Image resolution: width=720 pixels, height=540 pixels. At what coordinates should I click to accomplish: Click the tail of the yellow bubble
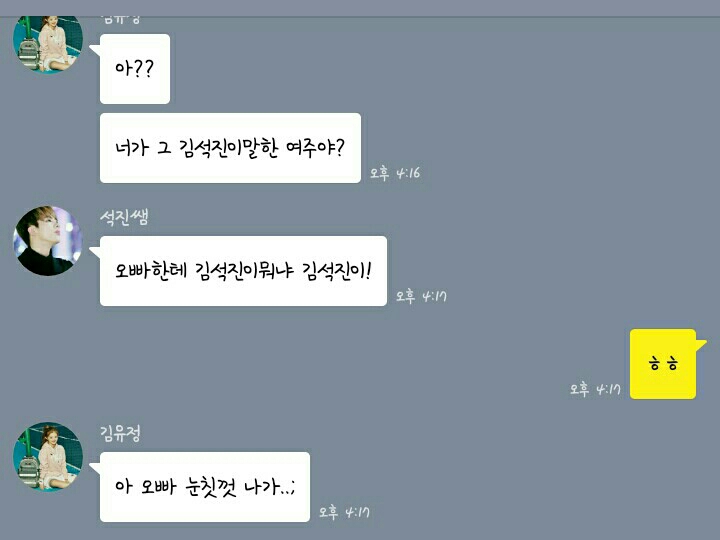coord(701,345)
